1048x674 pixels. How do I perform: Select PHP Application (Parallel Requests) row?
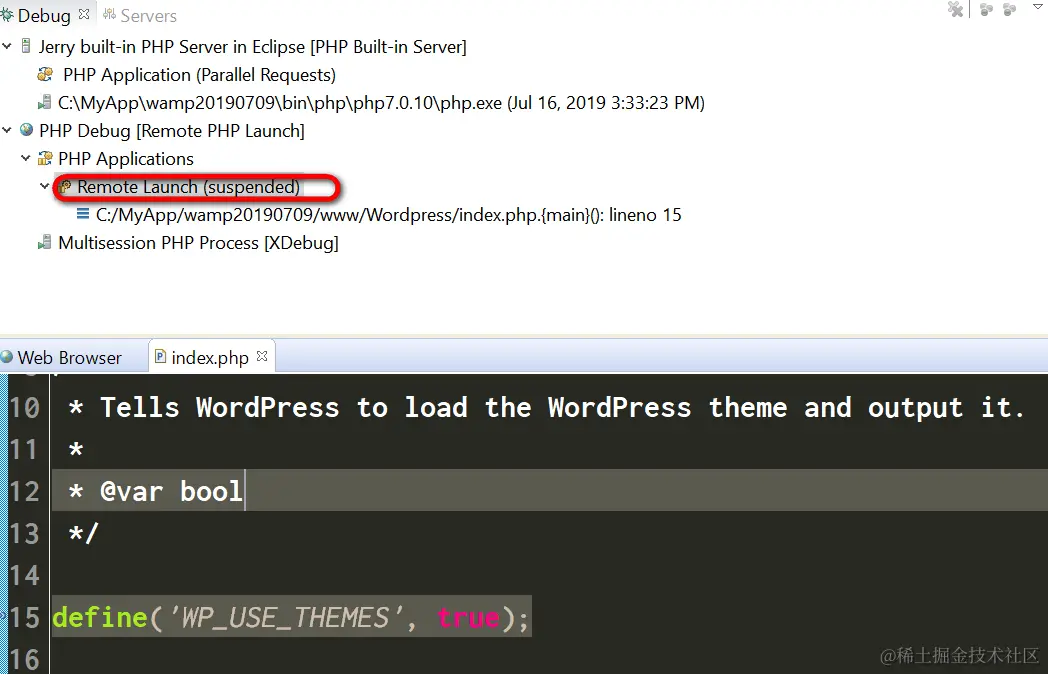coord(199,75)
